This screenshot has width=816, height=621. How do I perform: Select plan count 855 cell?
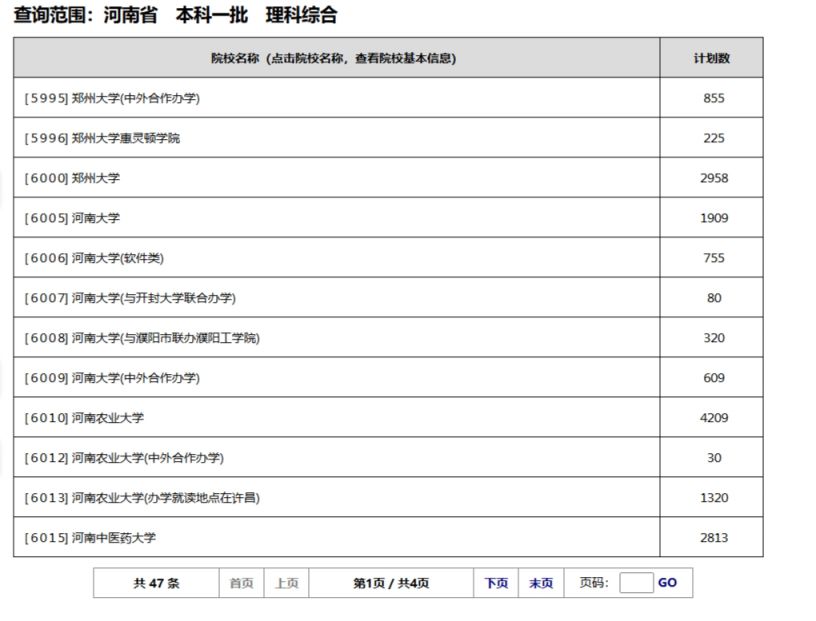713,98
